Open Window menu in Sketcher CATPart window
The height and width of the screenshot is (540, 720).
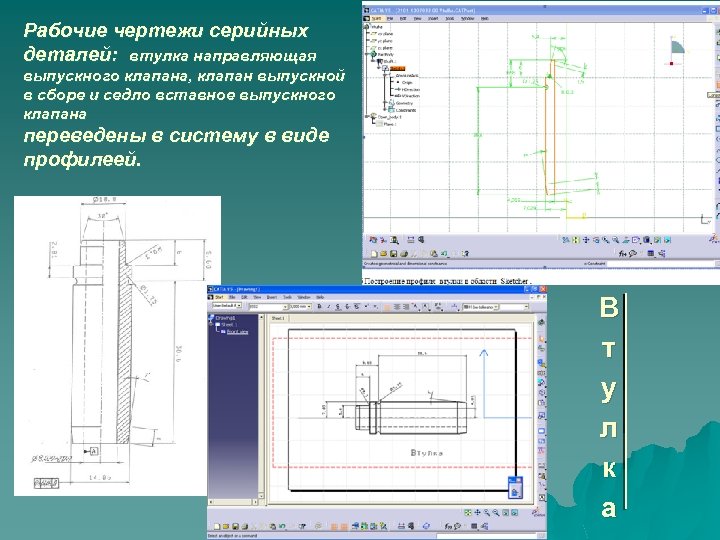point(467,18)
